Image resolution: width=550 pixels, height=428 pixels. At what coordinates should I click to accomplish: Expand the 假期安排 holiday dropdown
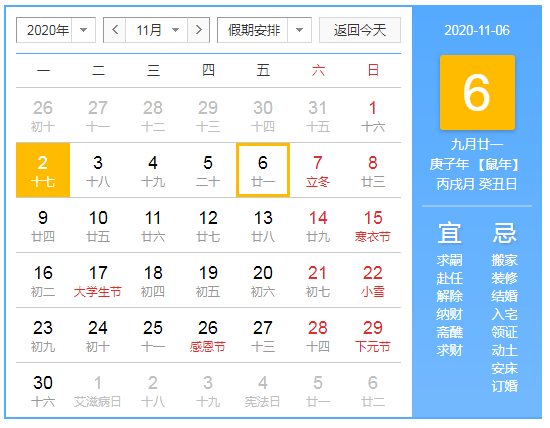(264, 30)
